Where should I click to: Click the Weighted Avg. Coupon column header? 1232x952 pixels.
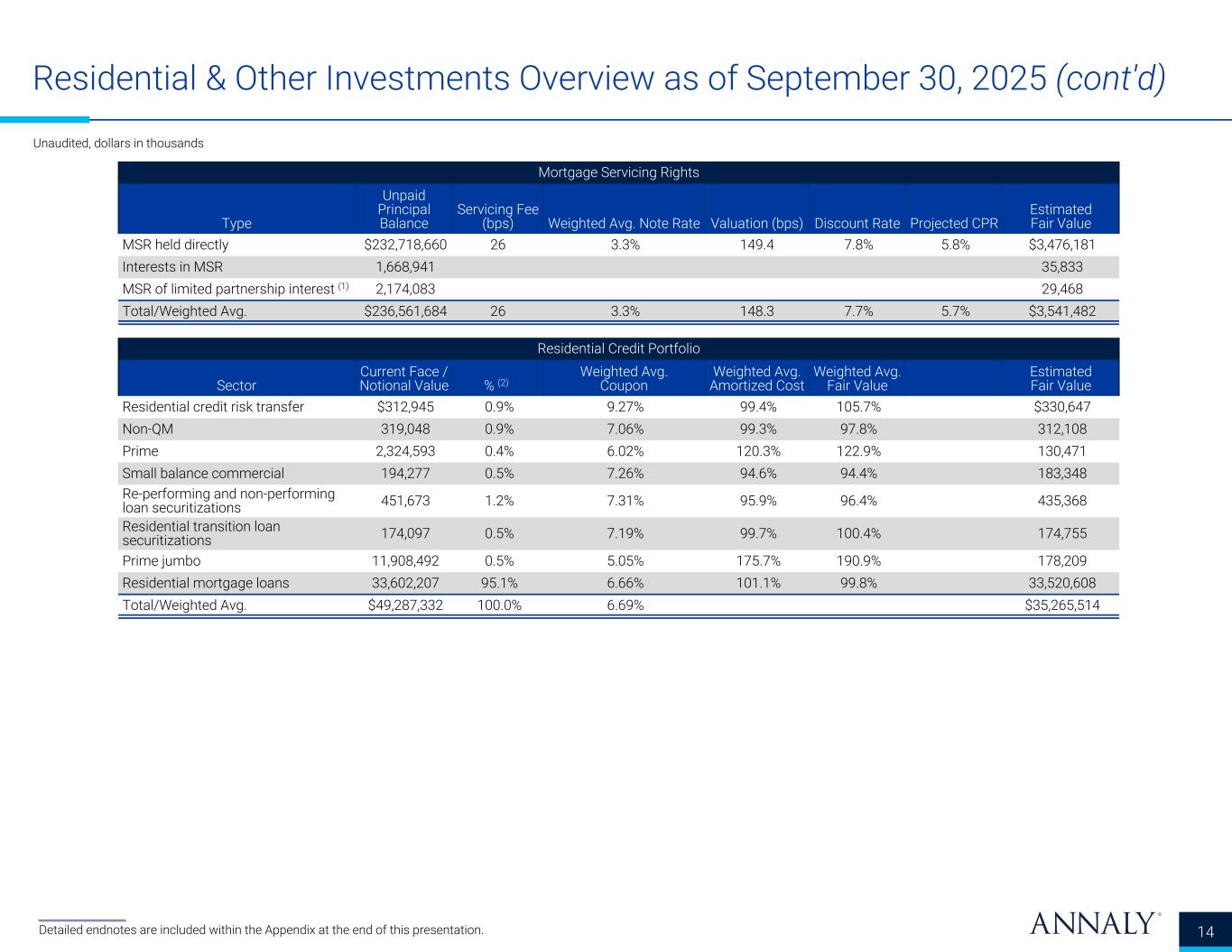click(x=623, y=378)
